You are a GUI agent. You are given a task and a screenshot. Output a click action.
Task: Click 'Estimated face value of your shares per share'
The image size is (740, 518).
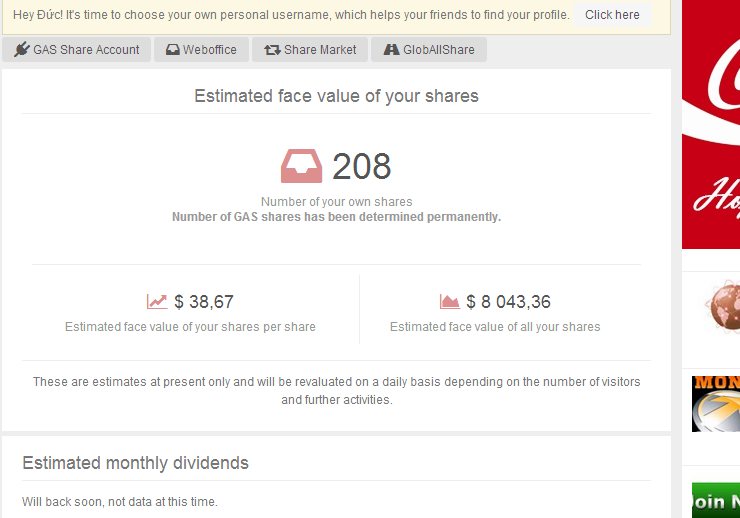pyautogui.click(x=190, y=327)
